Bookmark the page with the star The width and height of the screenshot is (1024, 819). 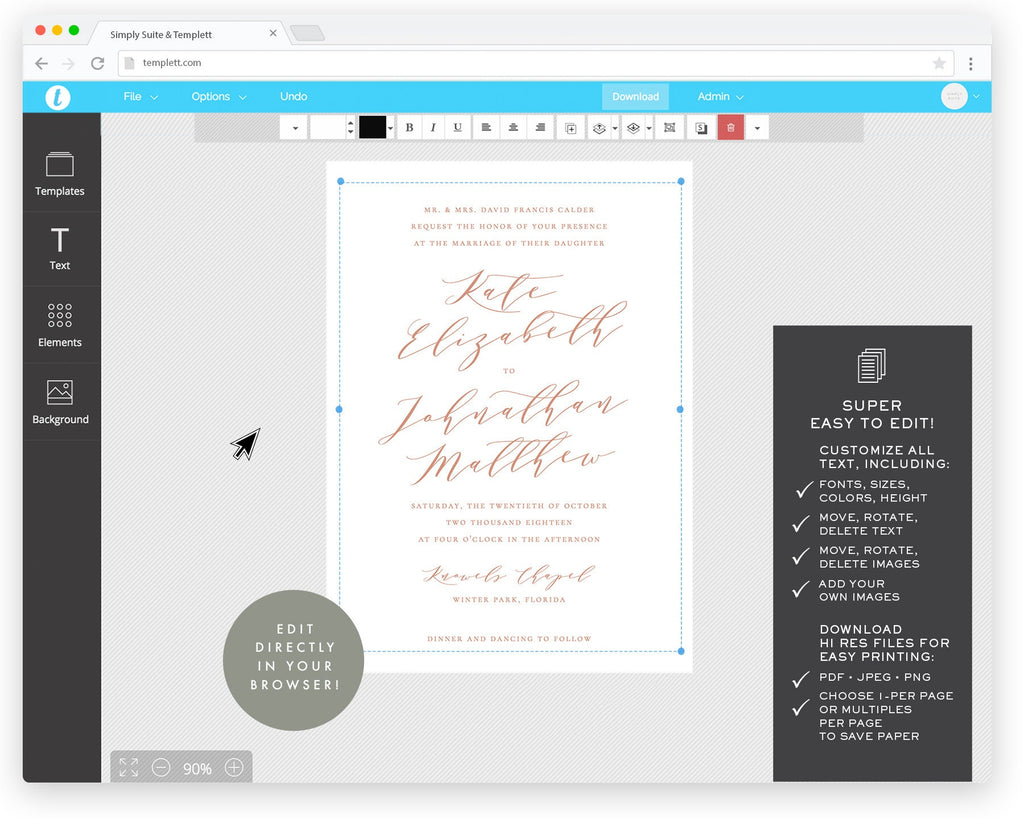939,63
